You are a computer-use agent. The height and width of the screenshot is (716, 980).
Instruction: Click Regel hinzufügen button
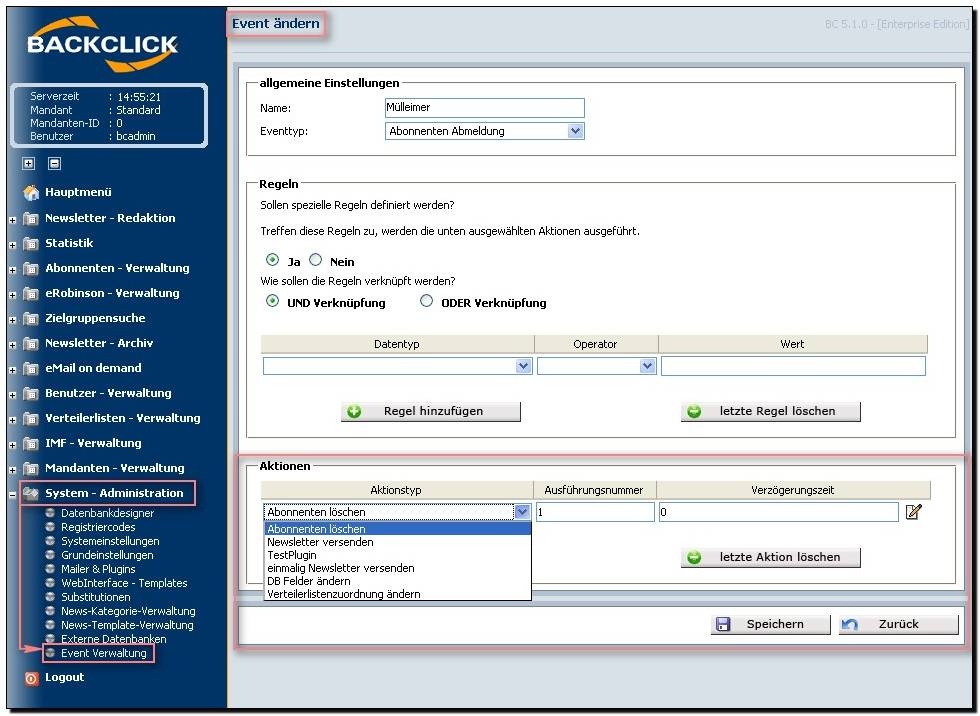(431, 412)
